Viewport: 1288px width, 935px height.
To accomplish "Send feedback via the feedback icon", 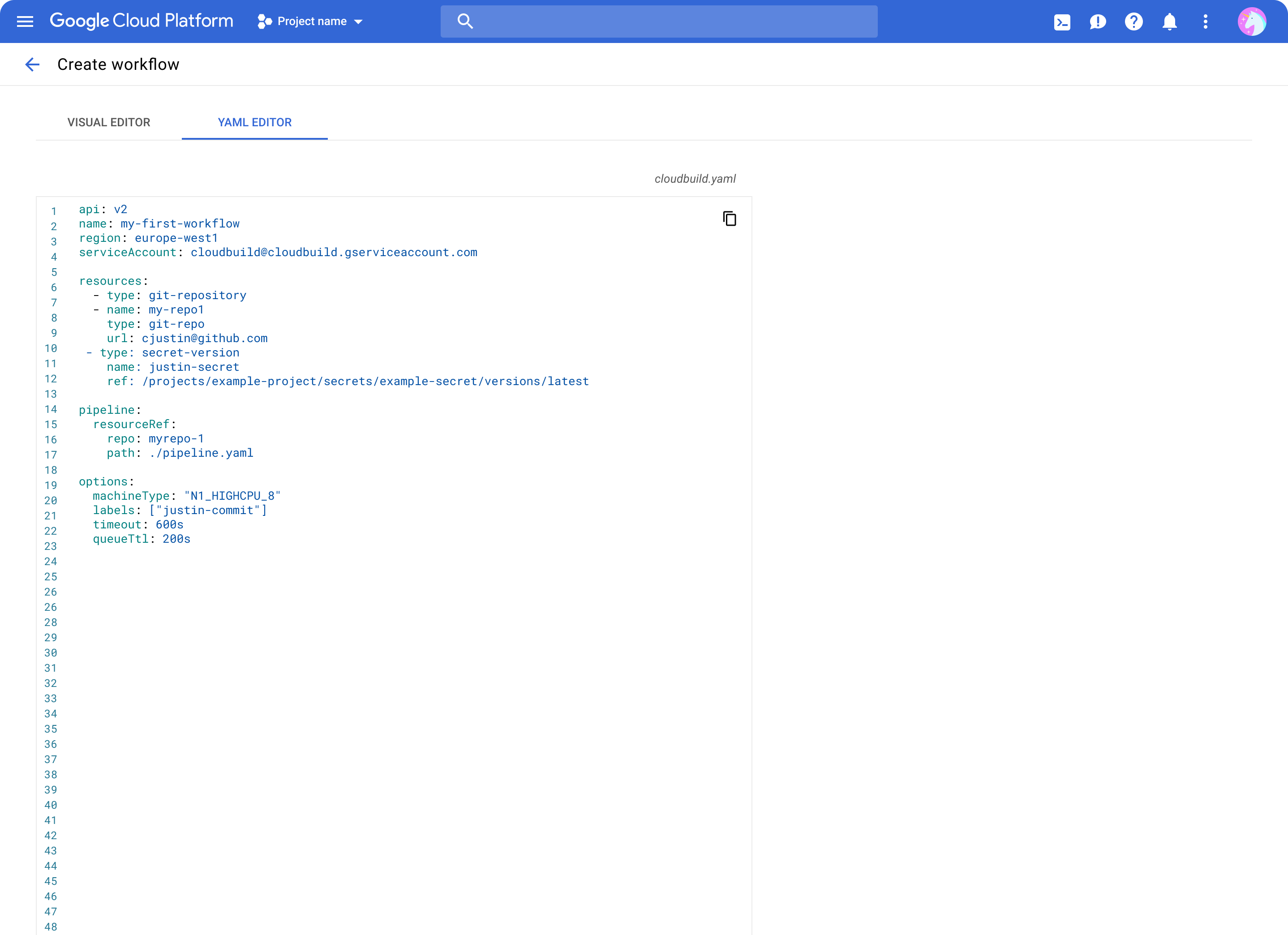I will click(x=1098, y=21).
